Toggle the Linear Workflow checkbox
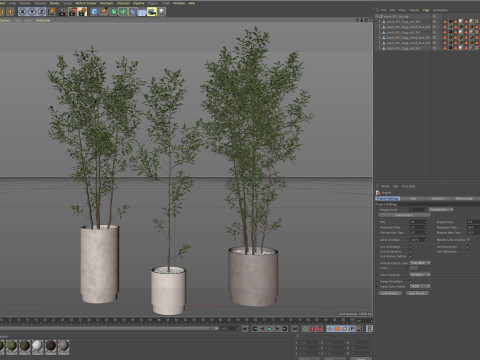480x360 pixels. [411, 282]
